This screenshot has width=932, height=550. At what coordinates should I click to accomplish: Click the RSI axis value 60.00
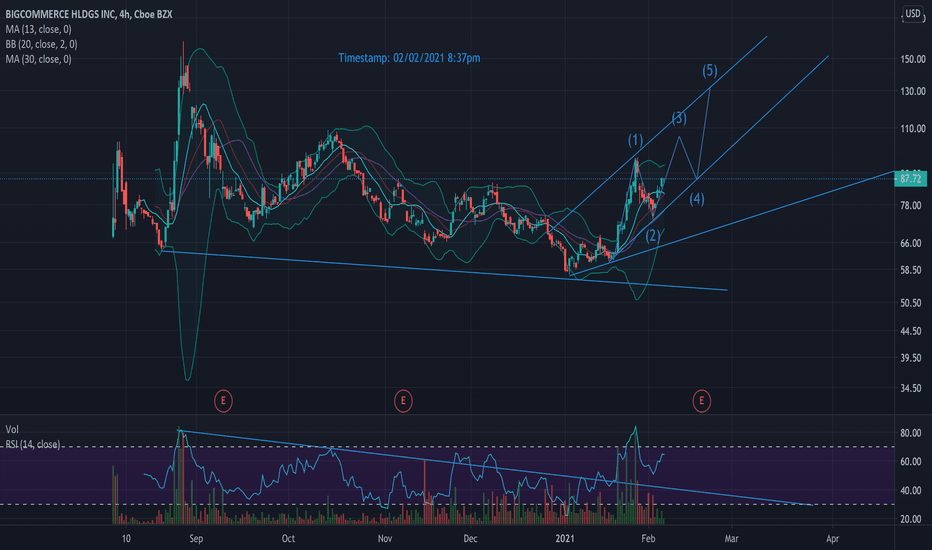point(911,461)
